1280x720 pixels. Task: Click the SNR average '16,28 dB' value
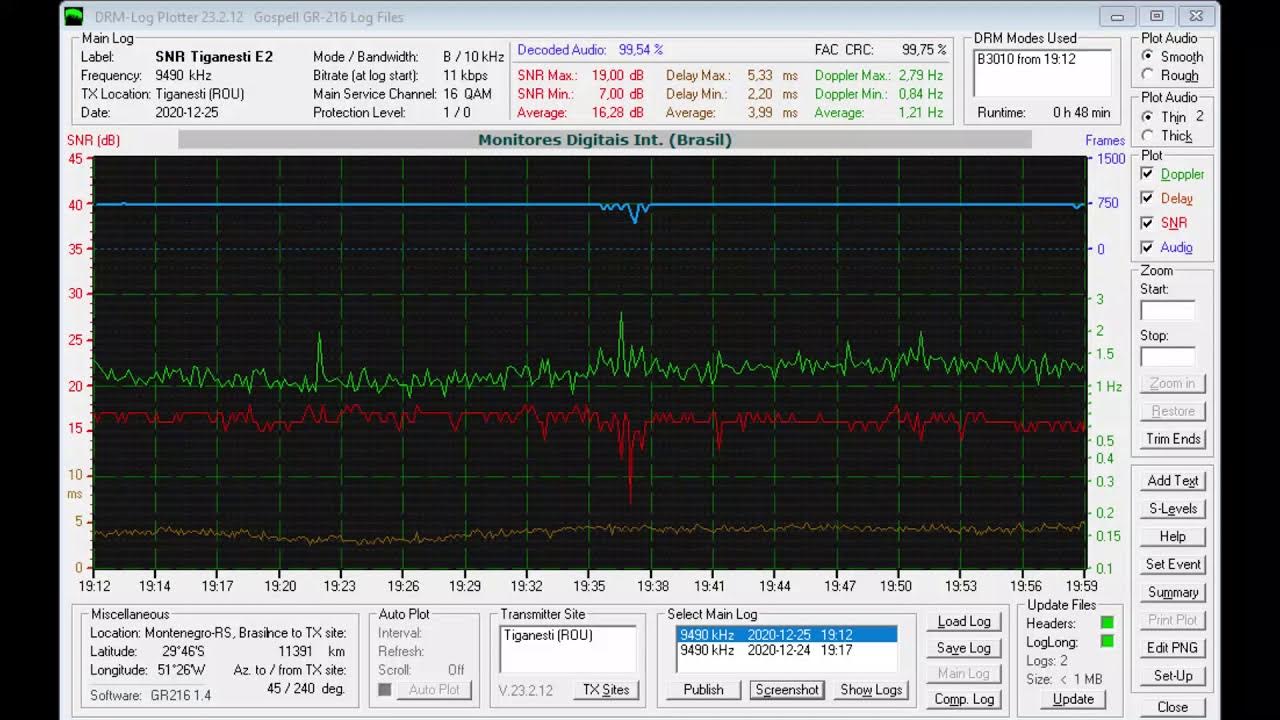click(x=617, y=113)
